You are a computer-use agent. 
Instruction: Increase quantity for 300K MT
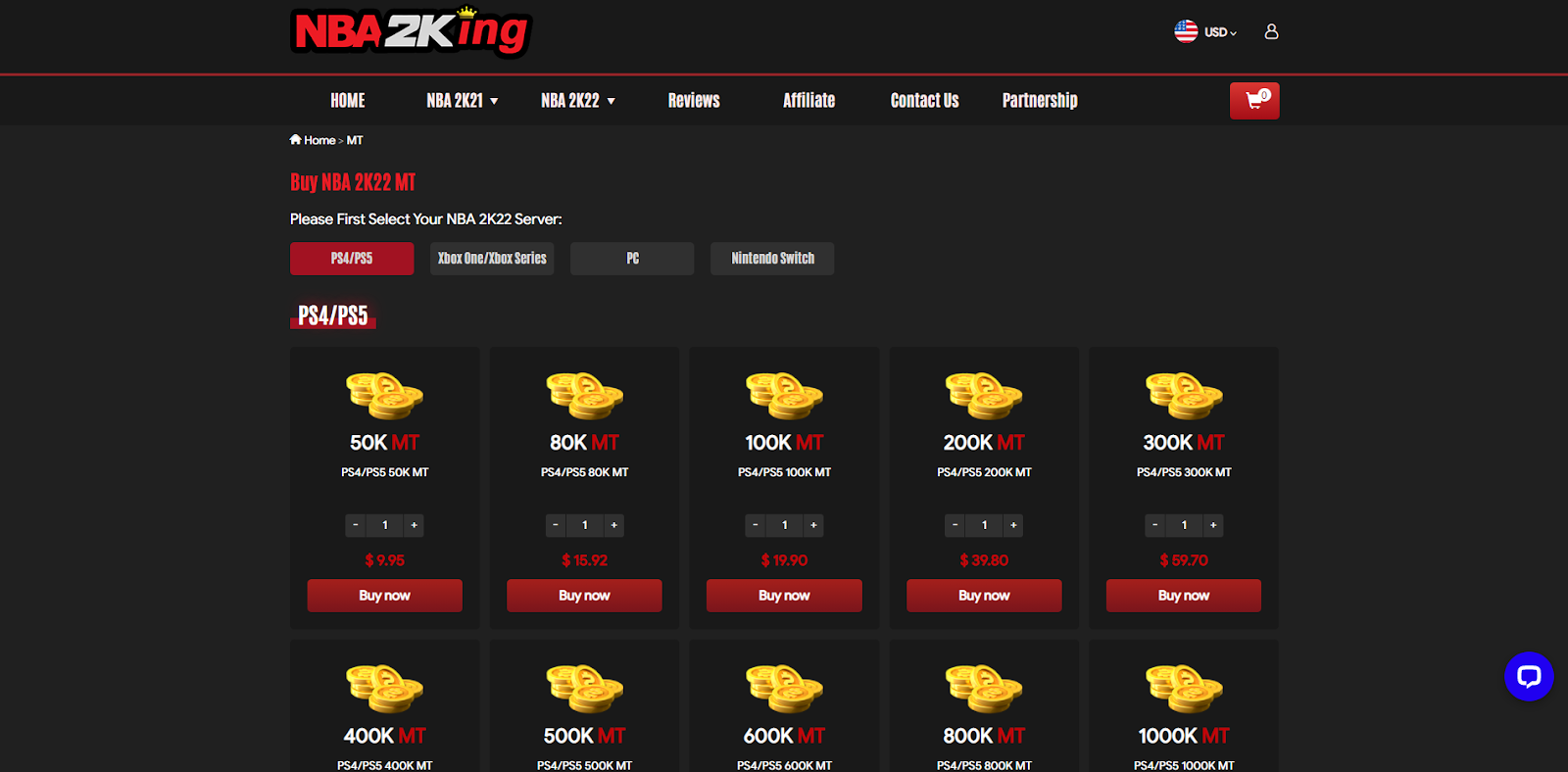click(1213, 525)
